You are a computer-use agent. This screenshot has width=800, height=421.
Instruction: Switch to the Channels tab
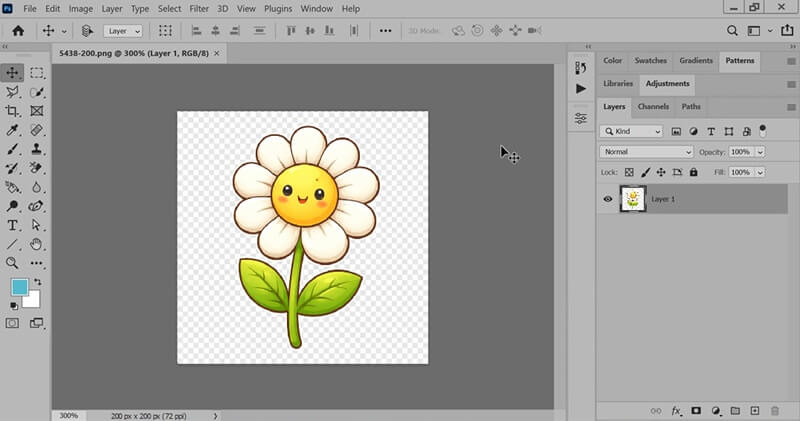click(653, 107)
